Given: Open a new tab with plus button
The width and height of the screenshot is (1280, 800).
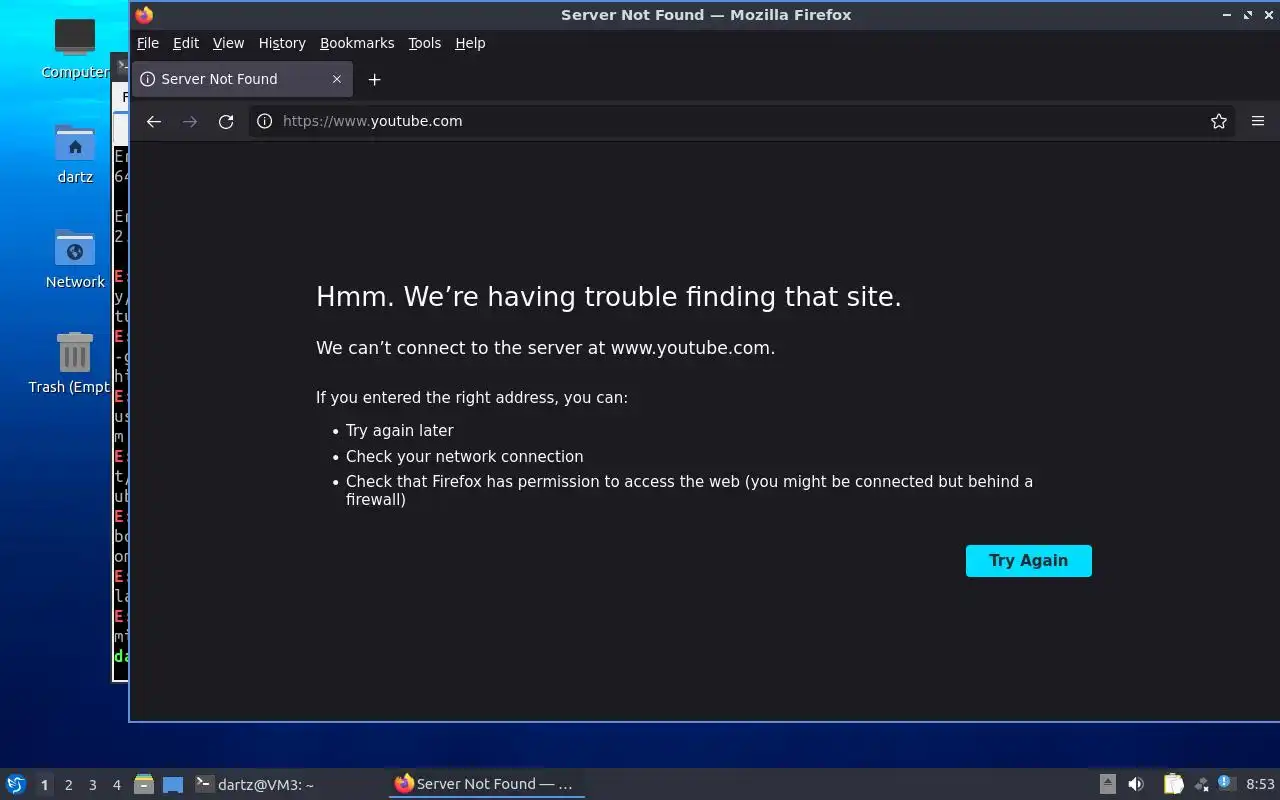Looking at the screenshot, I should coord(374,79).
